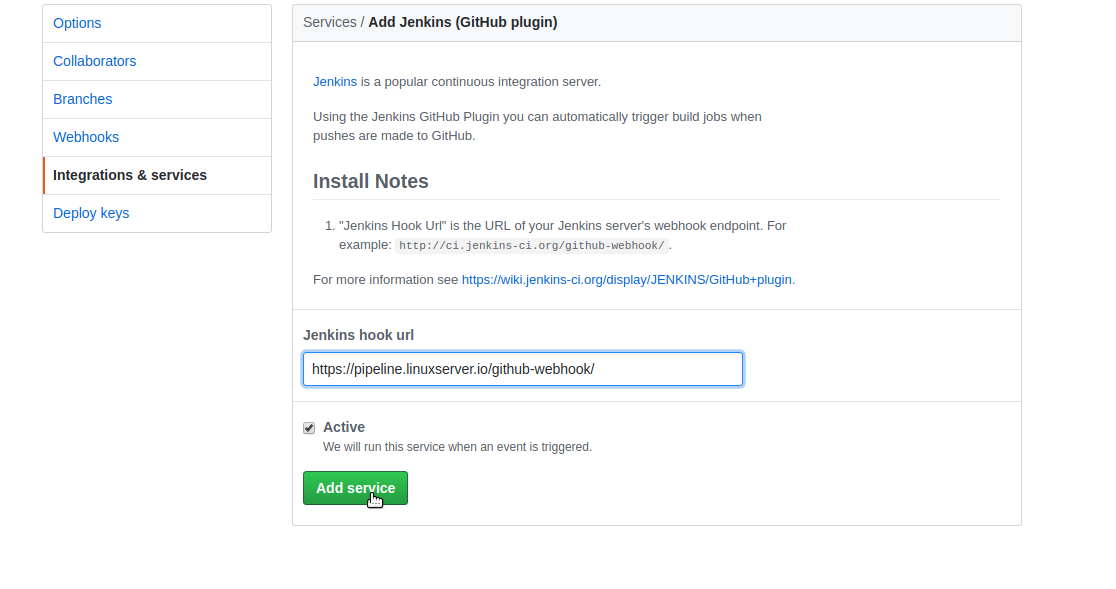Navigate to the Collaborators section

tap(94, 61)
